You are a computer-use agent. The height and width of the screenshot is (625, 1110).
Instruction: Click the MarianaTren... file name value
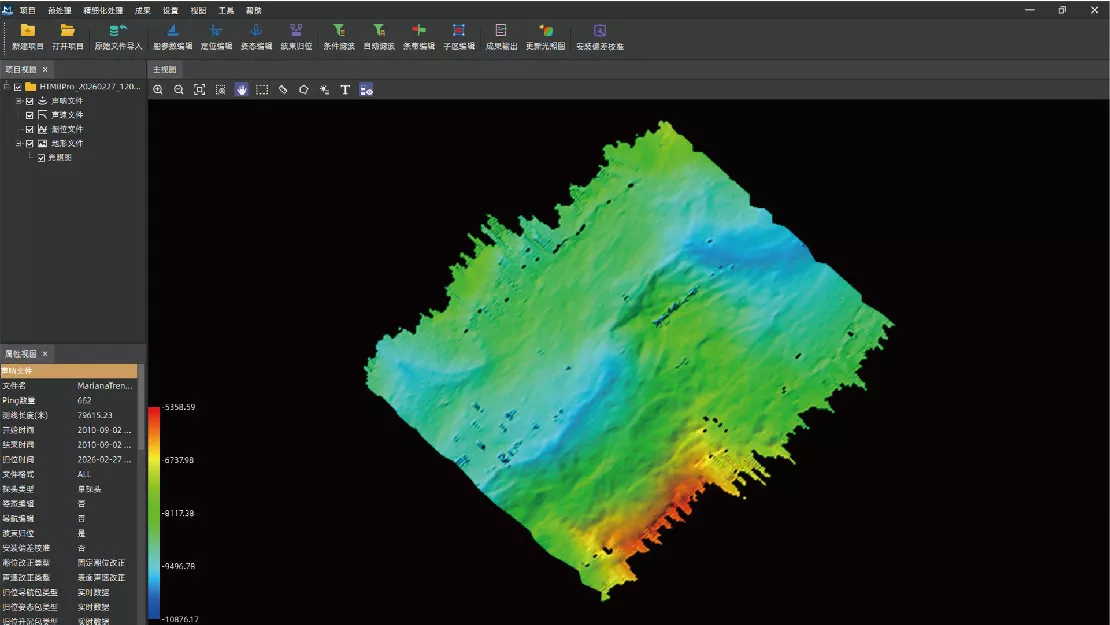105,386
